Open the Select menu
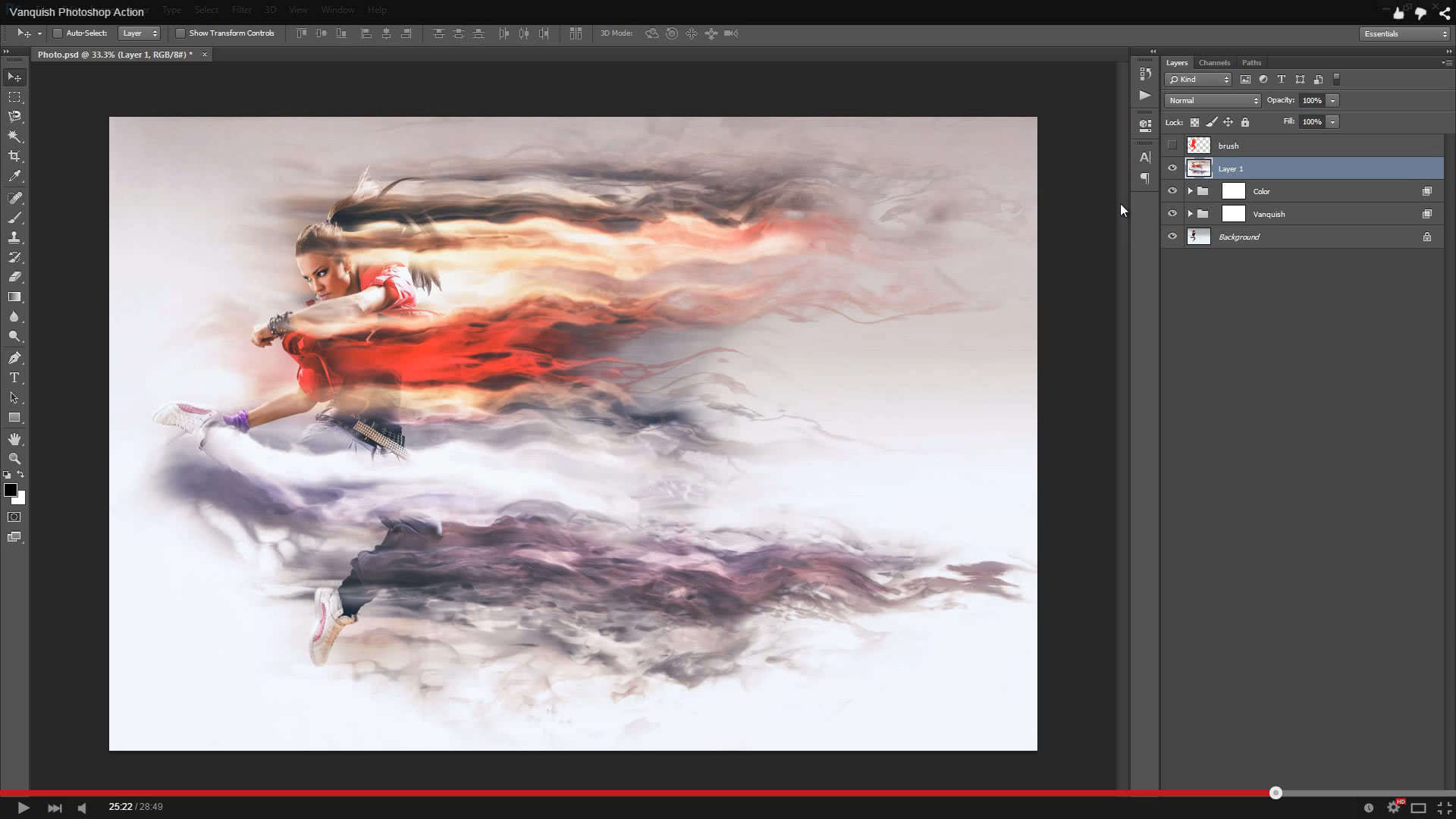Viewport: 1456px width, 819px height. tap(206, 10)
